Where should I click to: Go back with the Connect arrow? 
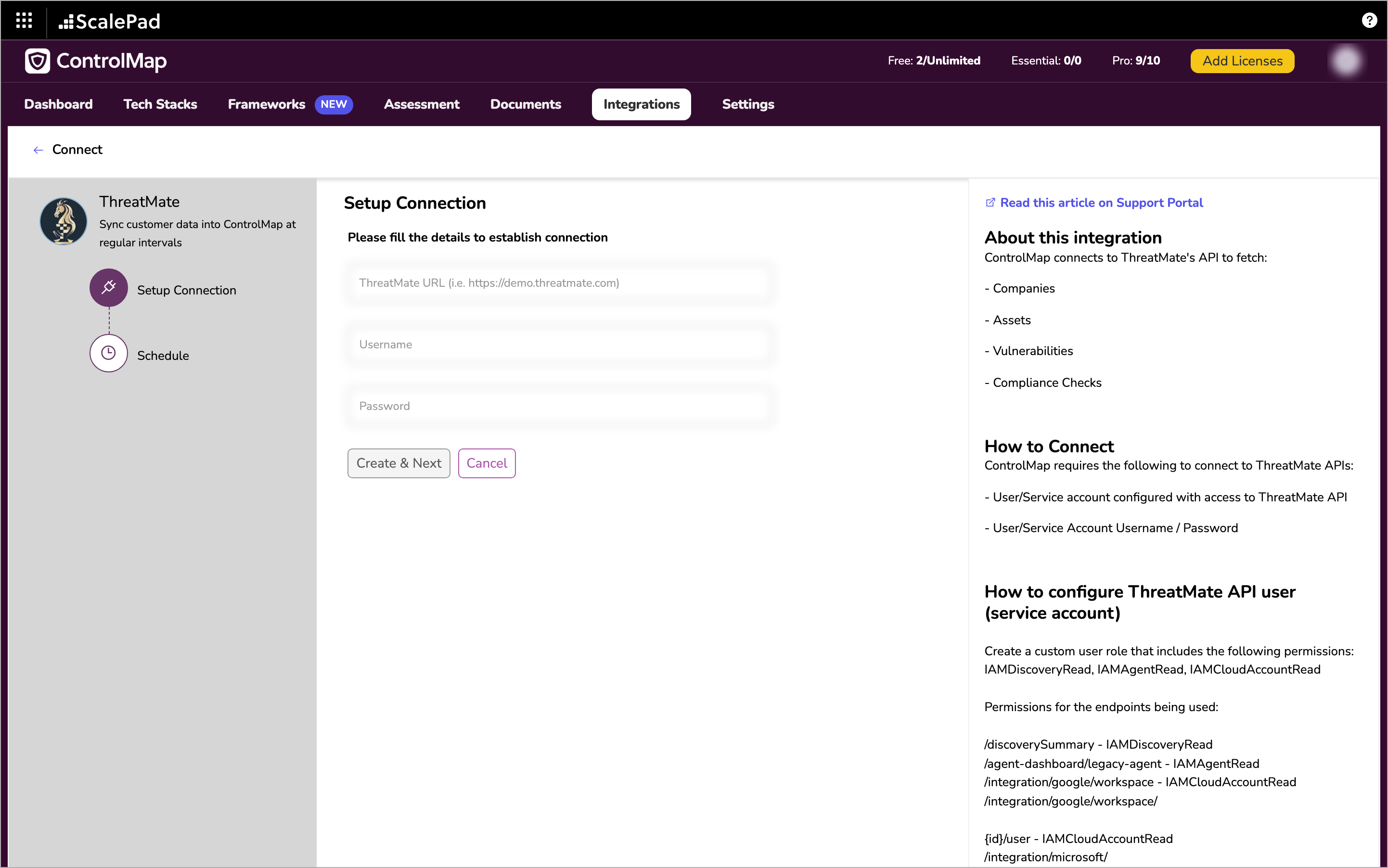click(38, 150)
